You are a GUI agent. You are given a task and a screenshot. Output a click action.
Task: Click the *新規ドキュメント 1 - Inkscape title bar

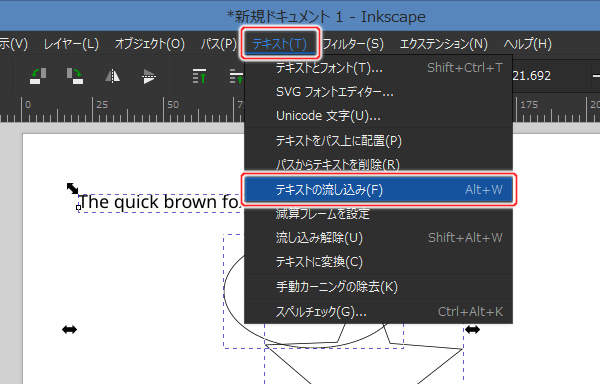click(x=326, y=17)
